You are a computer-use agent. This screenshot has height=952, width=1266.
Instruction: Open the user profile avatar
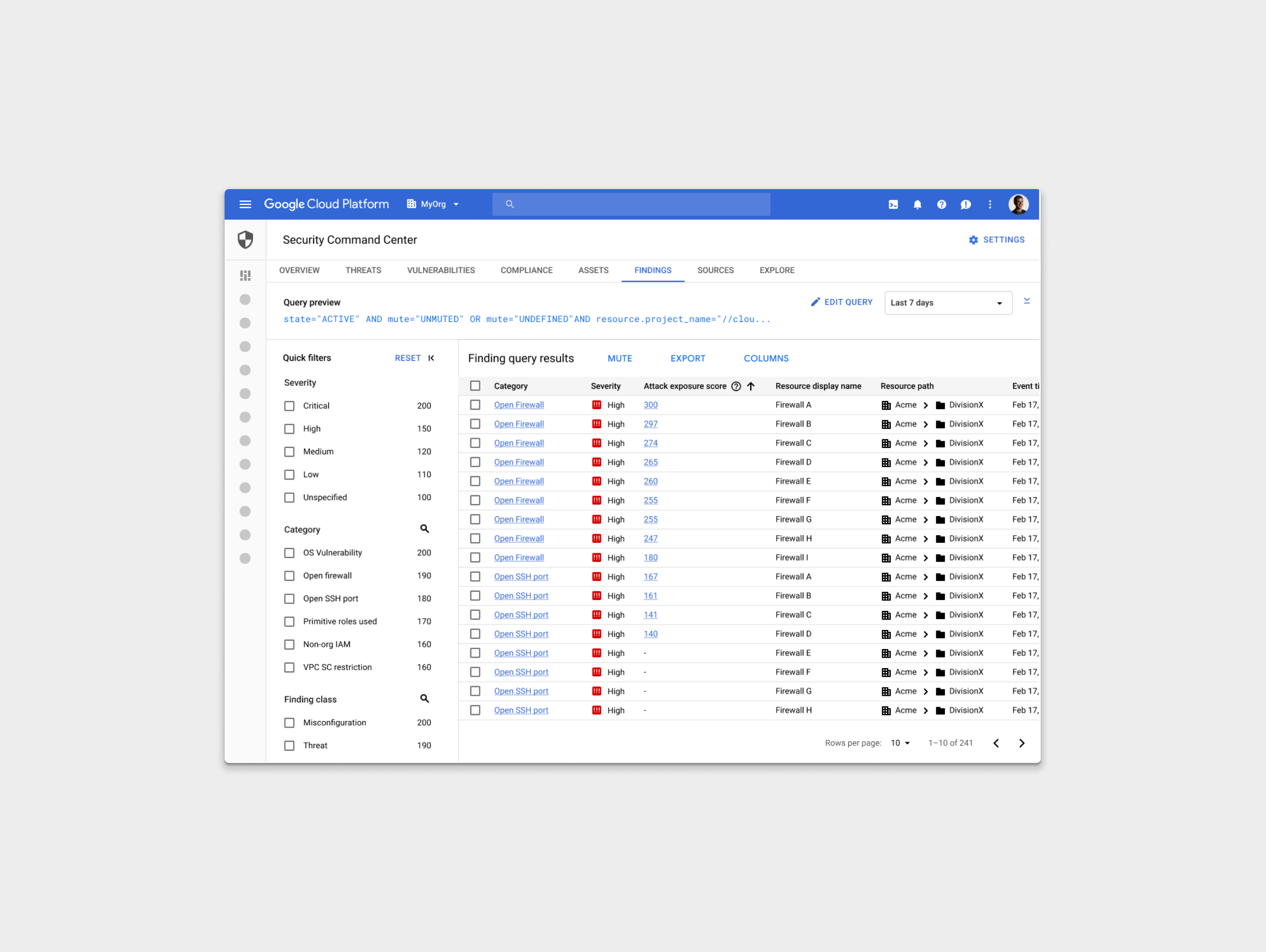1018,204
